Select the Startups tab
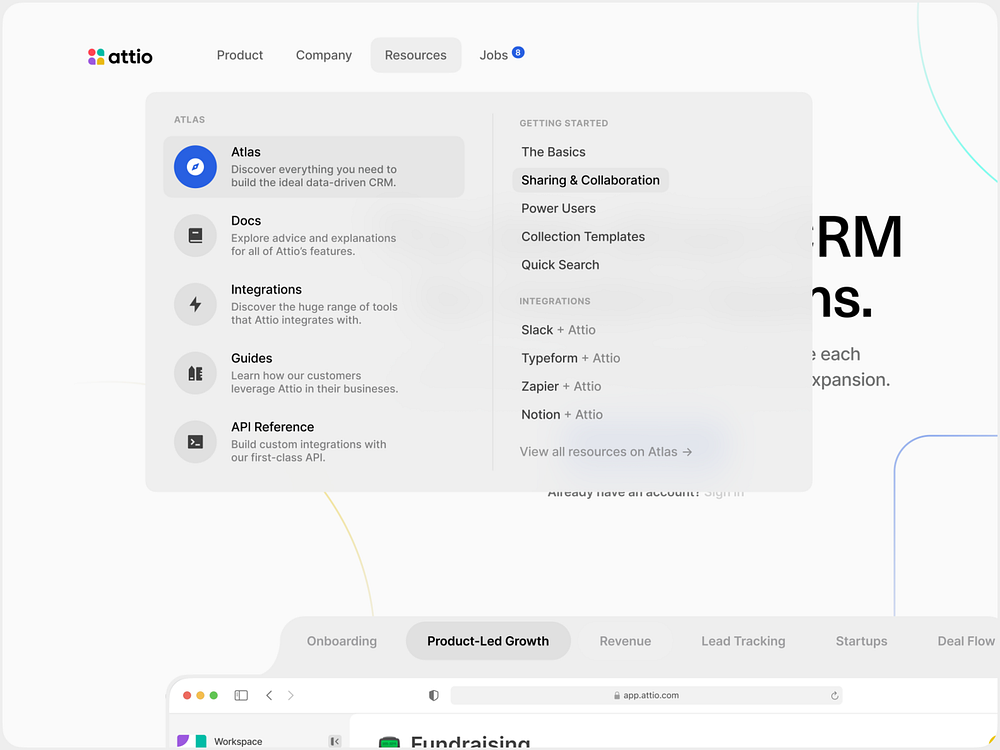 [861, 641]
